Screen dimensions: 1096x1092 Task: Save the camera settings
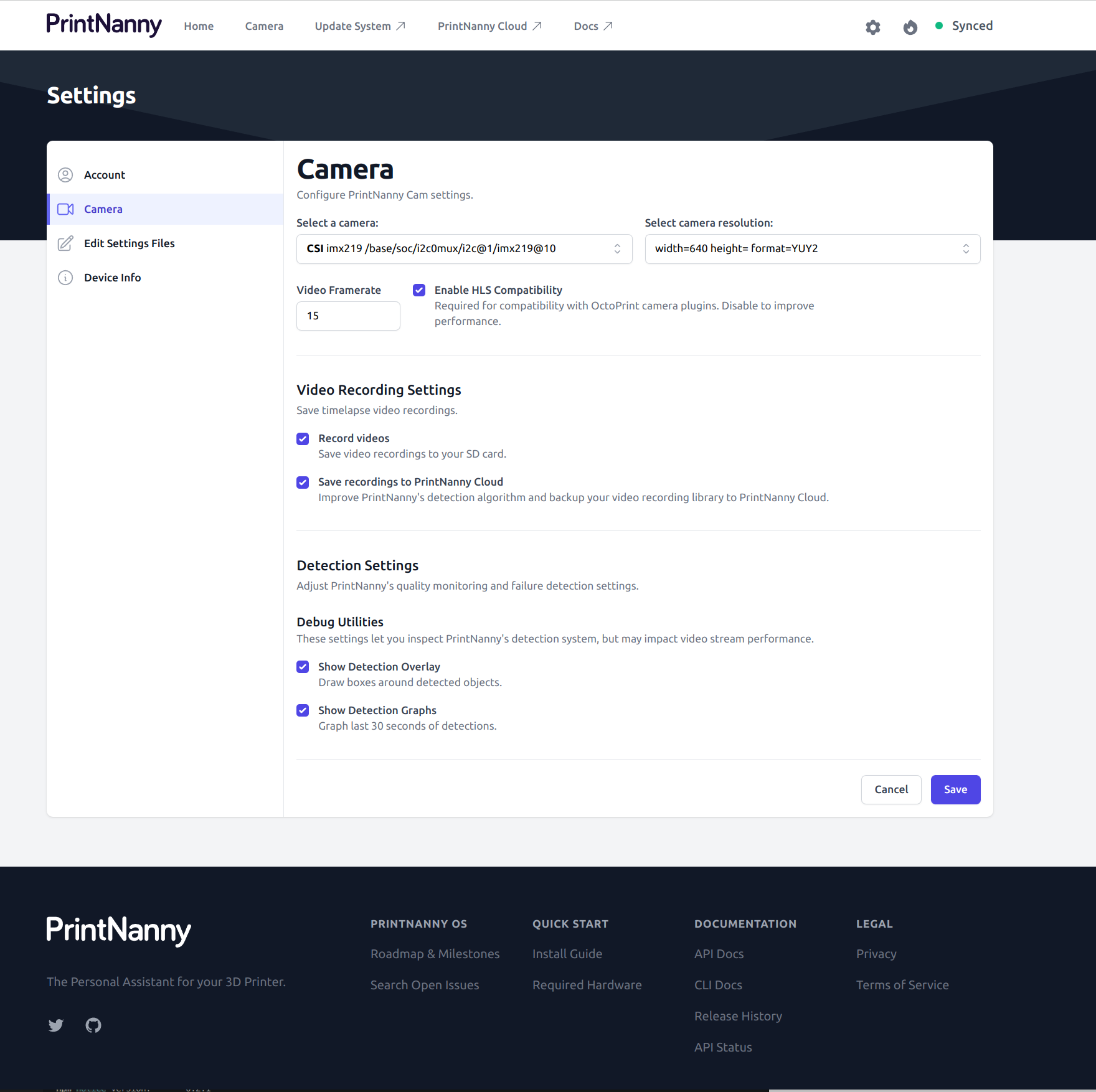tap(955, 789)
